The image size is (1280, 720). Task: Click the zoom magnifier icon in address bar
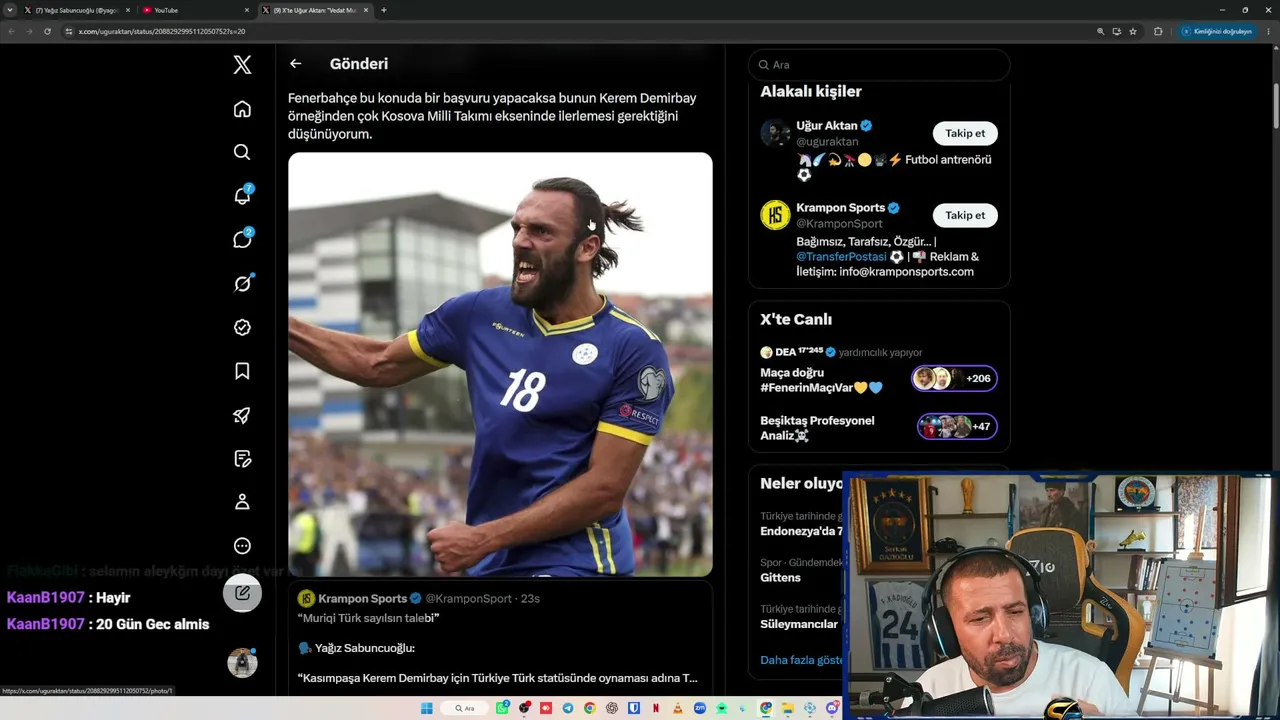[x=1101, y=31]
